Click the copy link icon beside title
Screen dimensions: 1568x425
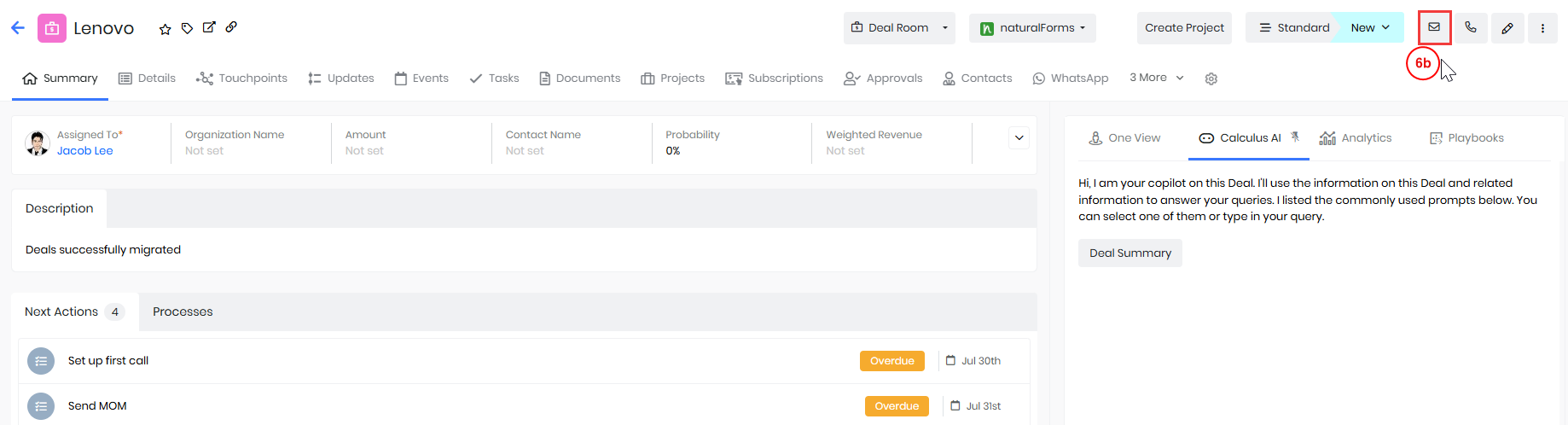tap(231, 27)
